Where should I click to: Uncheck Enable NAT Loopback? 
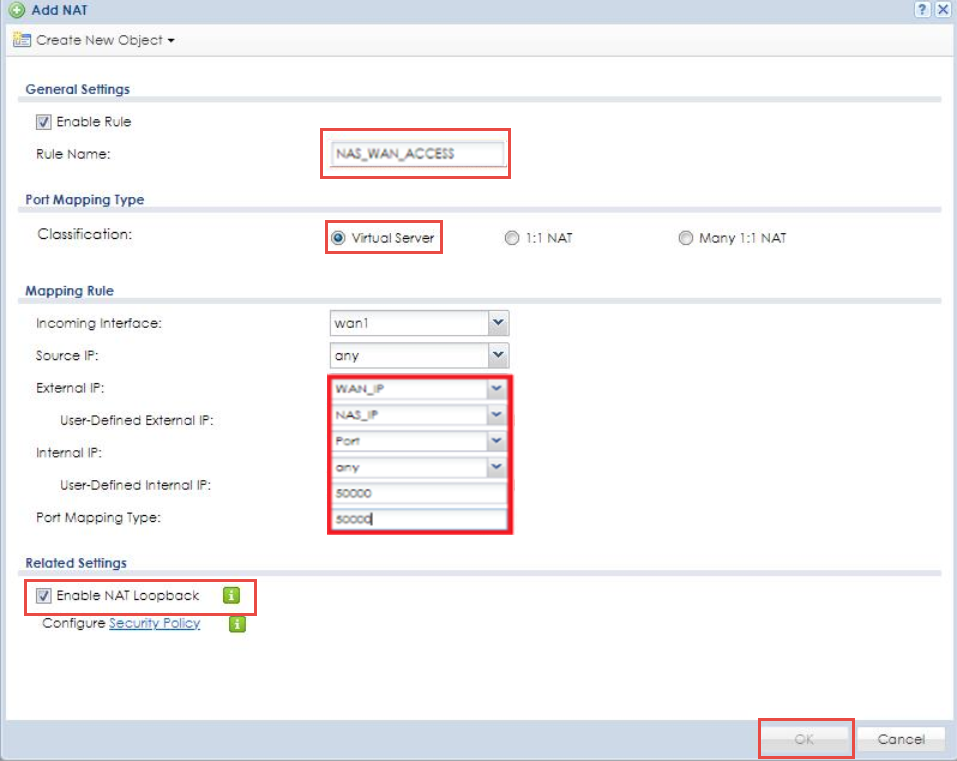[43, 596]
